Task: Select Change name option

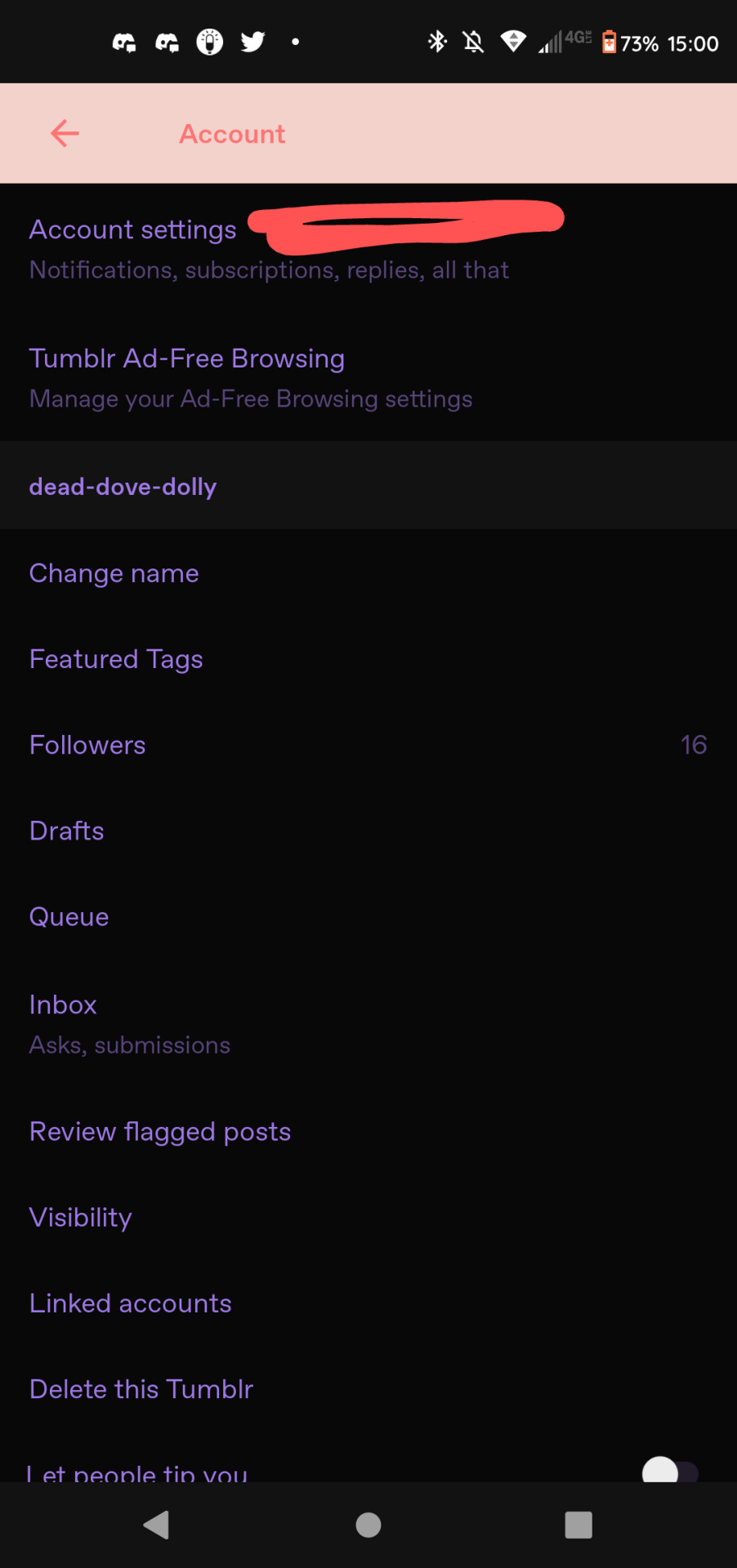Action: pos(368,573)
